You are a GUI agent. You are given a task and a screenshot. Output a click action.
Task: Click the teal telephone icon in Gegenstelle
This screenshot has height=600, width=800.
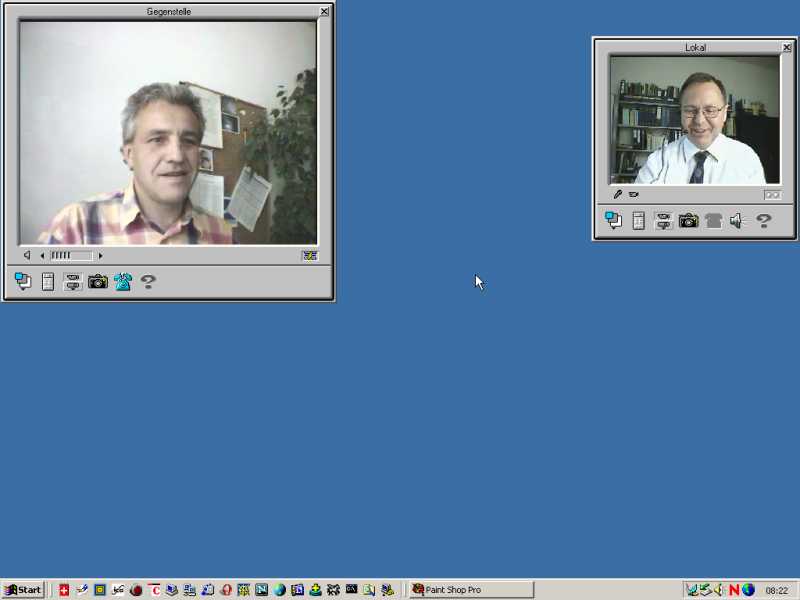click(x=123, y=281)
